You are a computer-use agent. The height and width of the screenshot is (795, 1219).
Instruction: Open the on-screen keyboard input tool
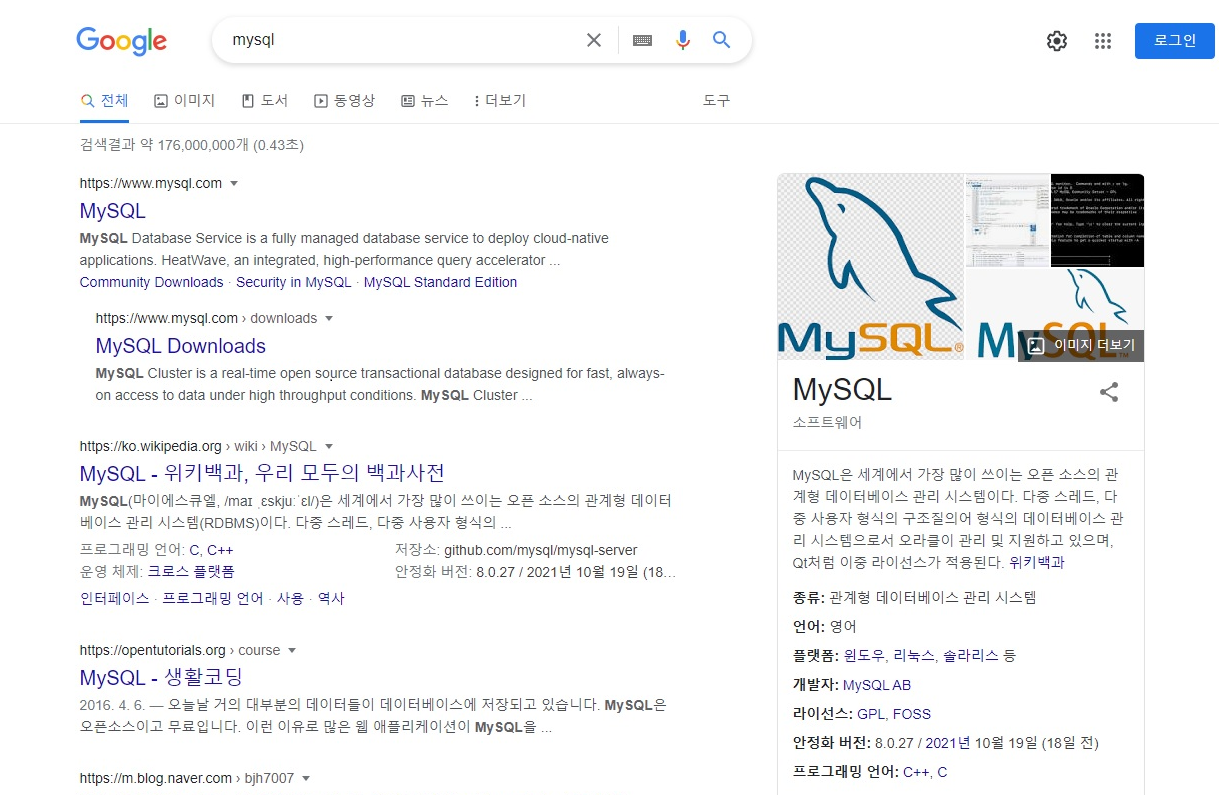[x=643, y=40]
